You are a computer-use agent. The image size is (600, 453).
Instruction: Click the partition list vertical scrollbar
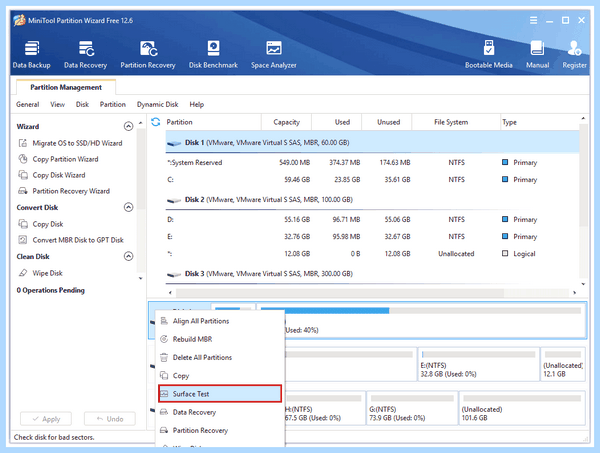(x=583, y=176)
